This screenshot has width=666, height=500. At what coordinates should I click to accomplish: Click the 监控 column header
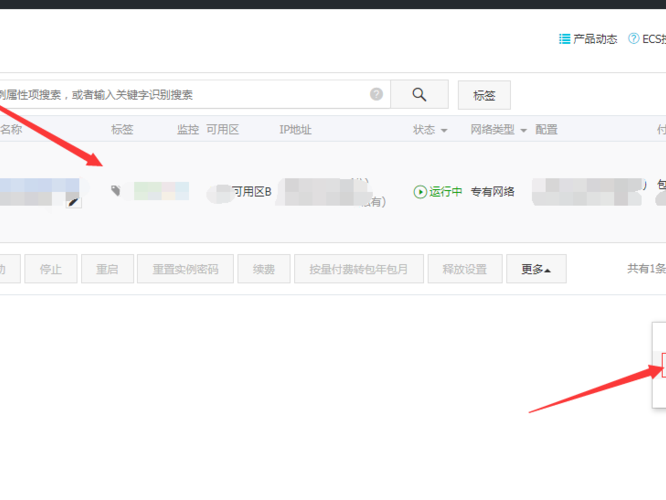coord(188,130)
